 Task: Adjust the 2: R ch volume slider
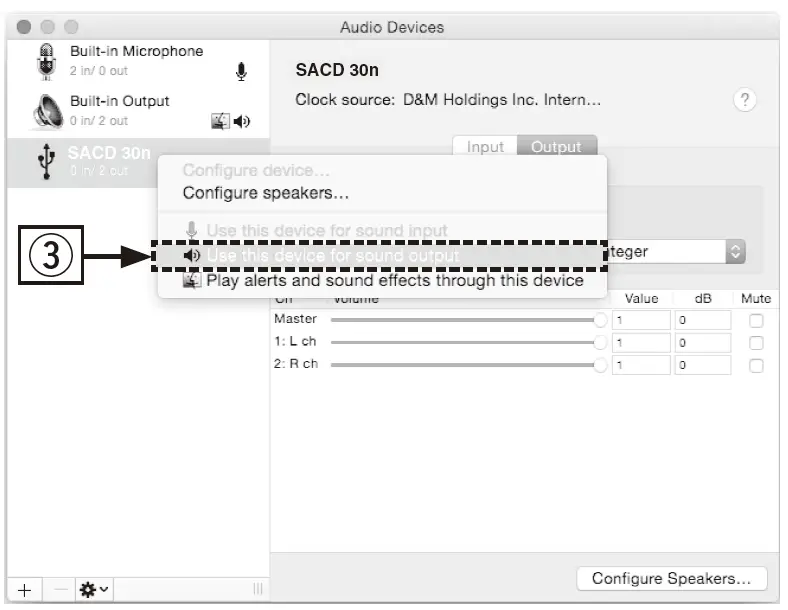coord(468,365)
